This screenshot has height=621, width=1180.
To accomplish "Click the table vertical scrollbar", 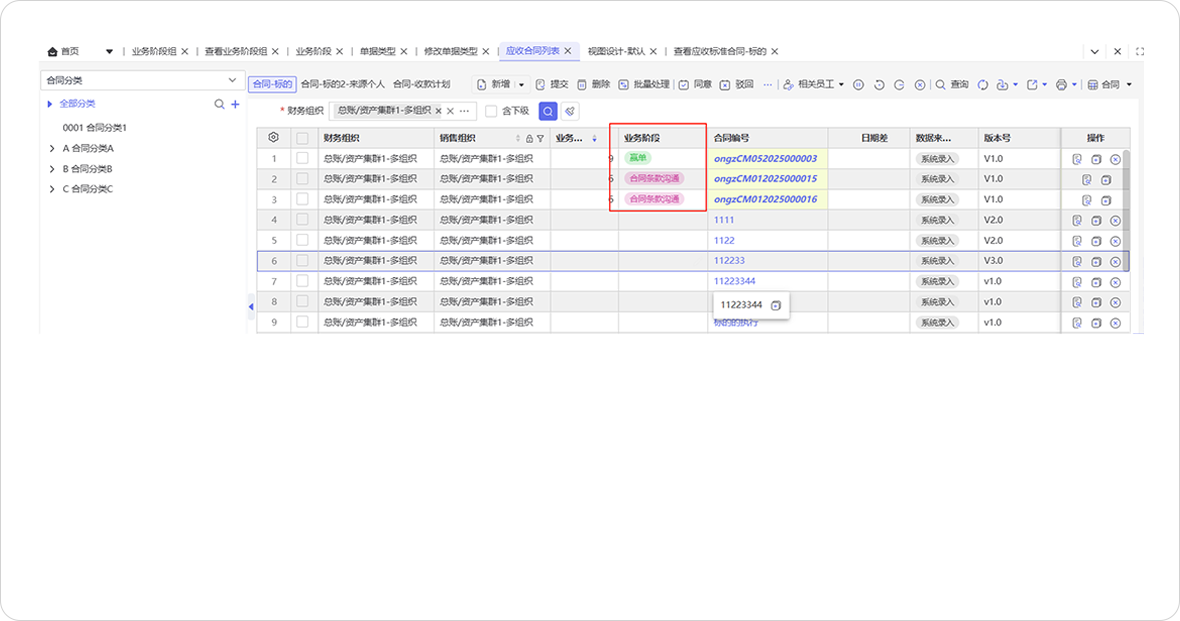I will (1126, 200).
